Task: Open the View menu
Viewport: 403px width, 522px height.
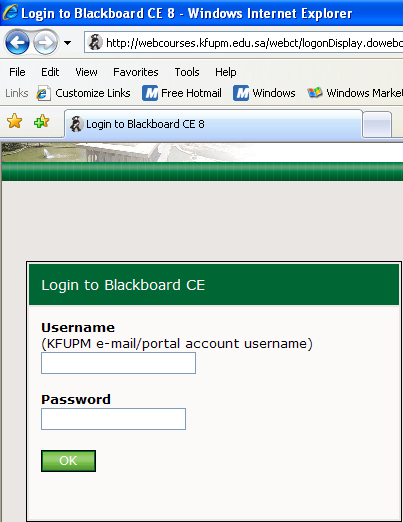Action: [x=86, y=72]
